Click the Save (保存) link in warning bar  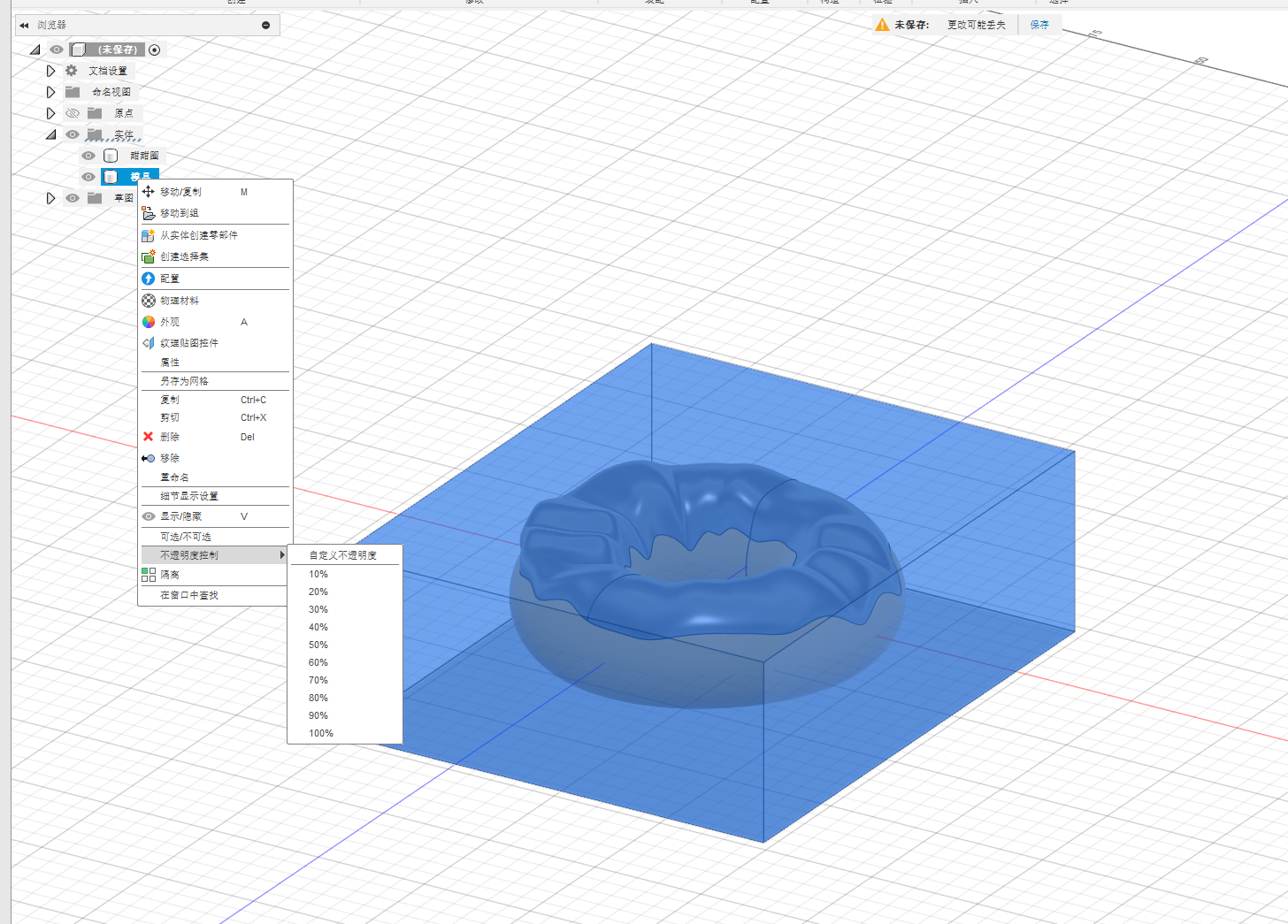pyautogui.click(x=1039, y=25)
